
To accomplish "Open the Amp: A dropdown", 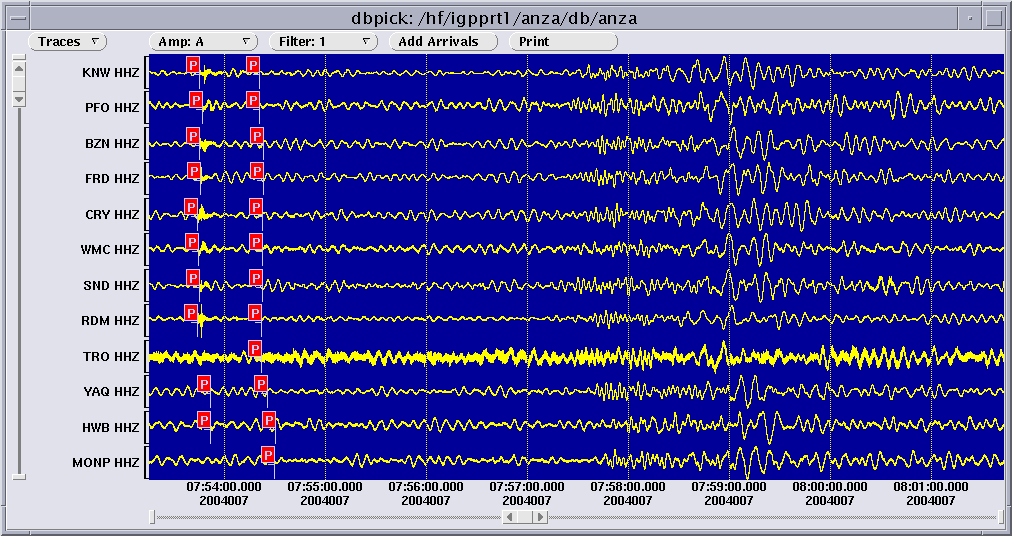I will (x=203, y=41).
